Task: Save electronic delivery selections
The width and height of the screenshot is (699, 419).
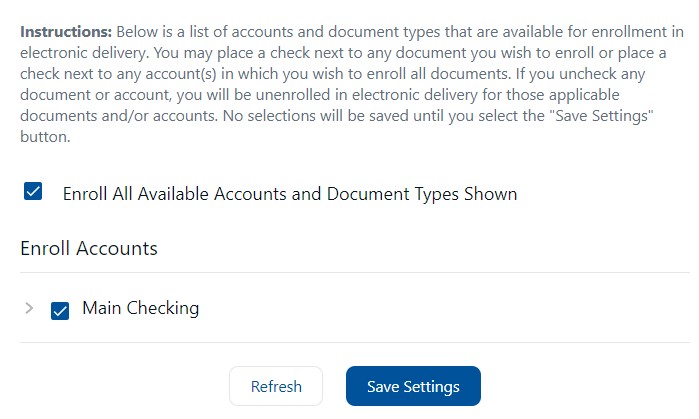Action: point(413,386)
